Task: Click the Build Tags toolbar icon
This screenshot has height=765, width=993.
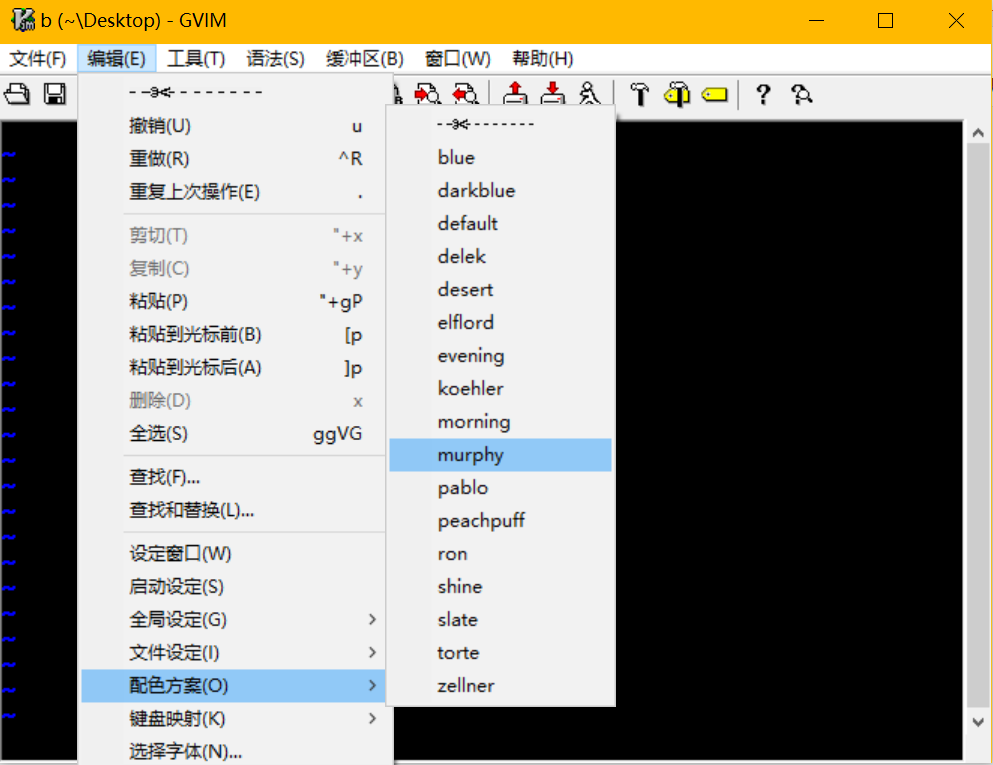Action: click(x=677, y=94)
